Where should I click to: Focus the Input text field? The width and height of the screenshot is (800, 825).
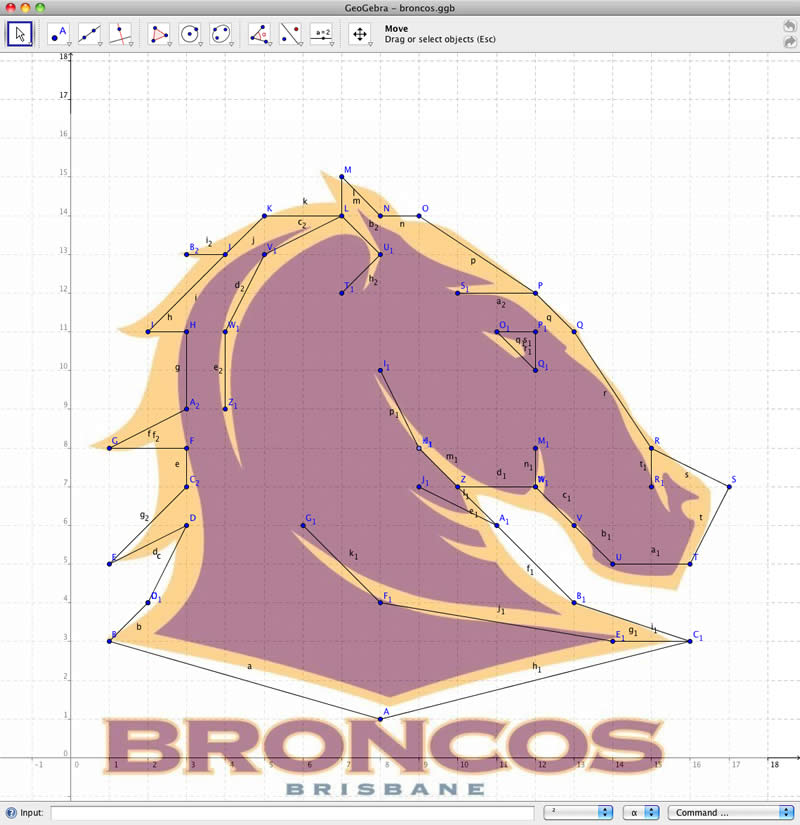click(293, 812)
